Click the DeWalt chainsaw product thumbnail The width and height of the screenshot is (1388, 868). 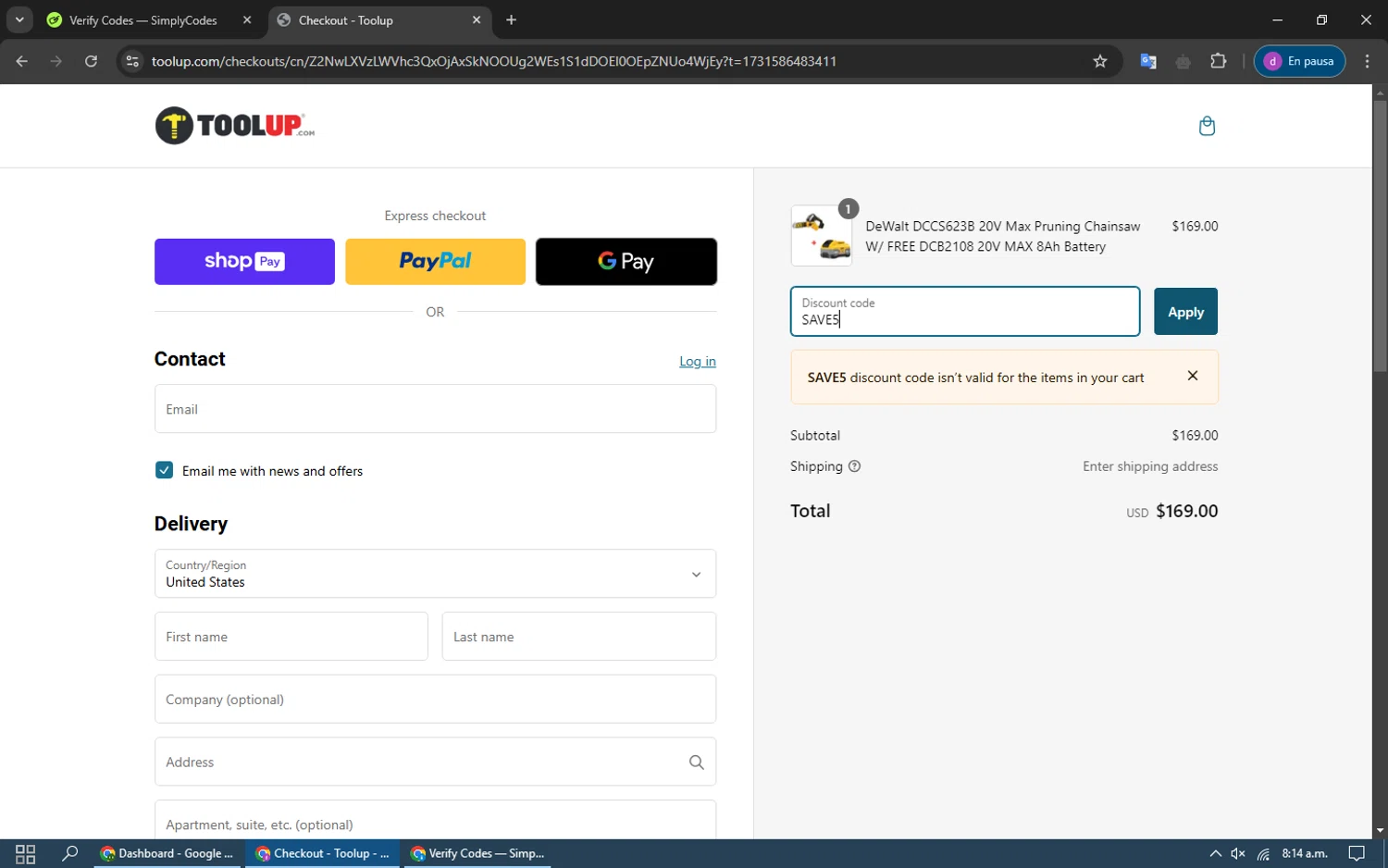click(822, 236)
